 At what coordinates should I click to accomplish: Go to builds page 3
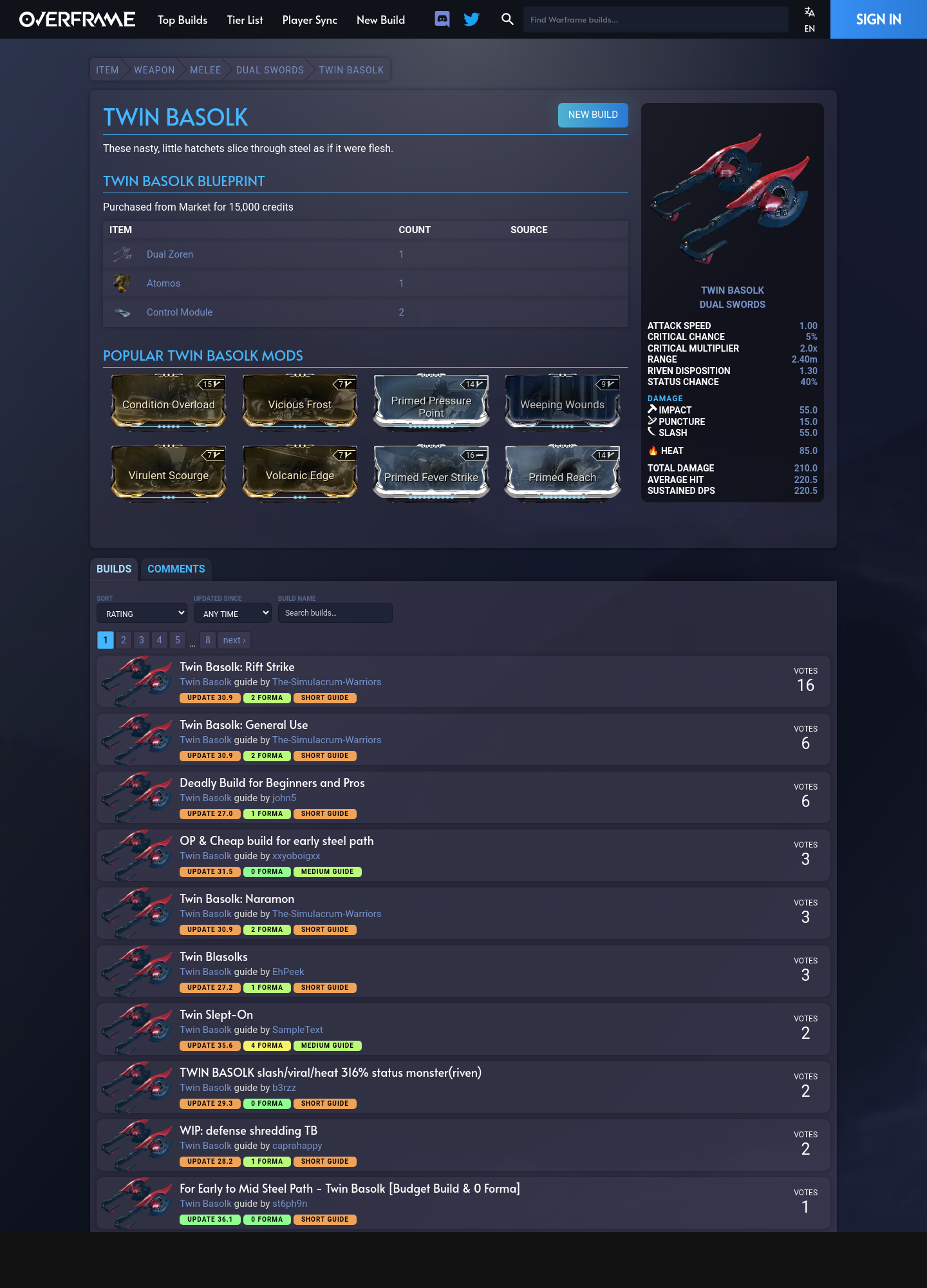click(142, 640)
